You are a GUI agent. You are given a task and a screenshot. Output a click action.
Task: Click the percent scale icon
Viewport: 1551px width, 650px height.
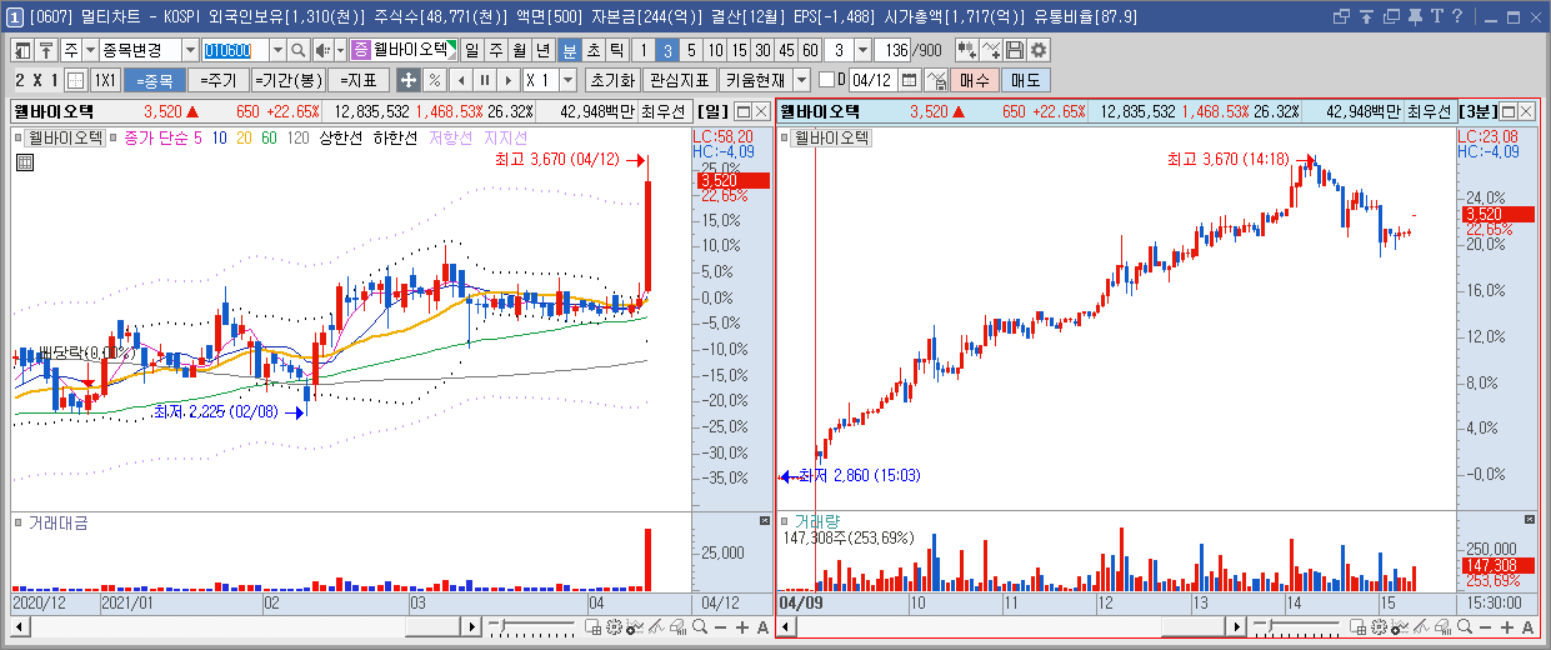point(434,80)
